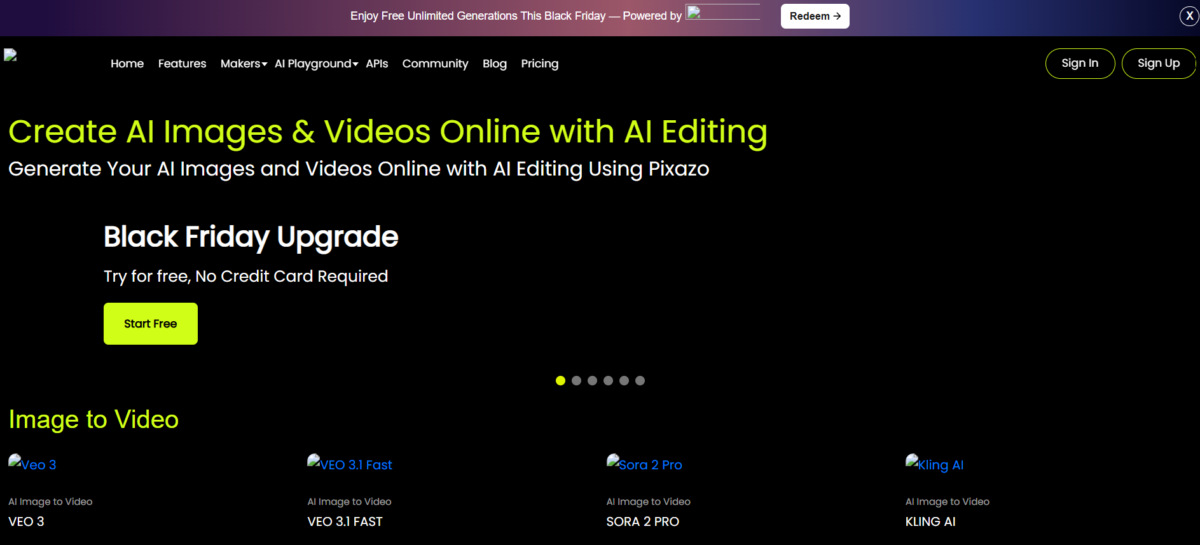The width and height of the screenshot is (1200, 545).
Task: Close the Black Friday banner with X
Action: pos(1189,16)
